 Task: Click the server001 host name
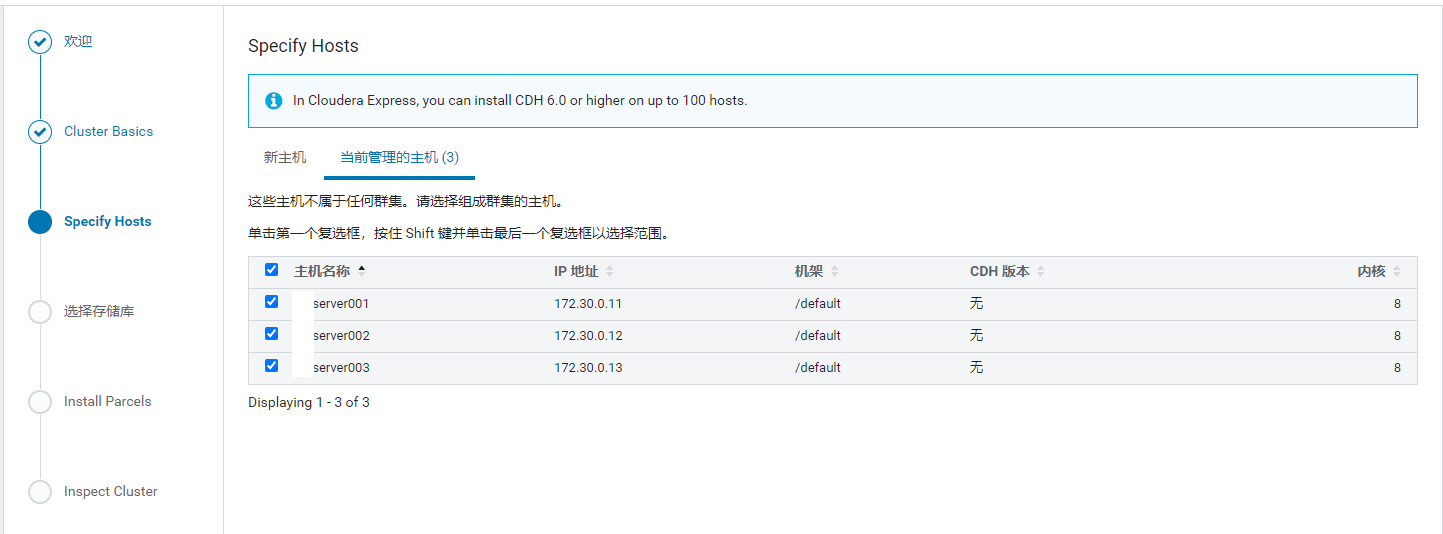tap(342, 304)
